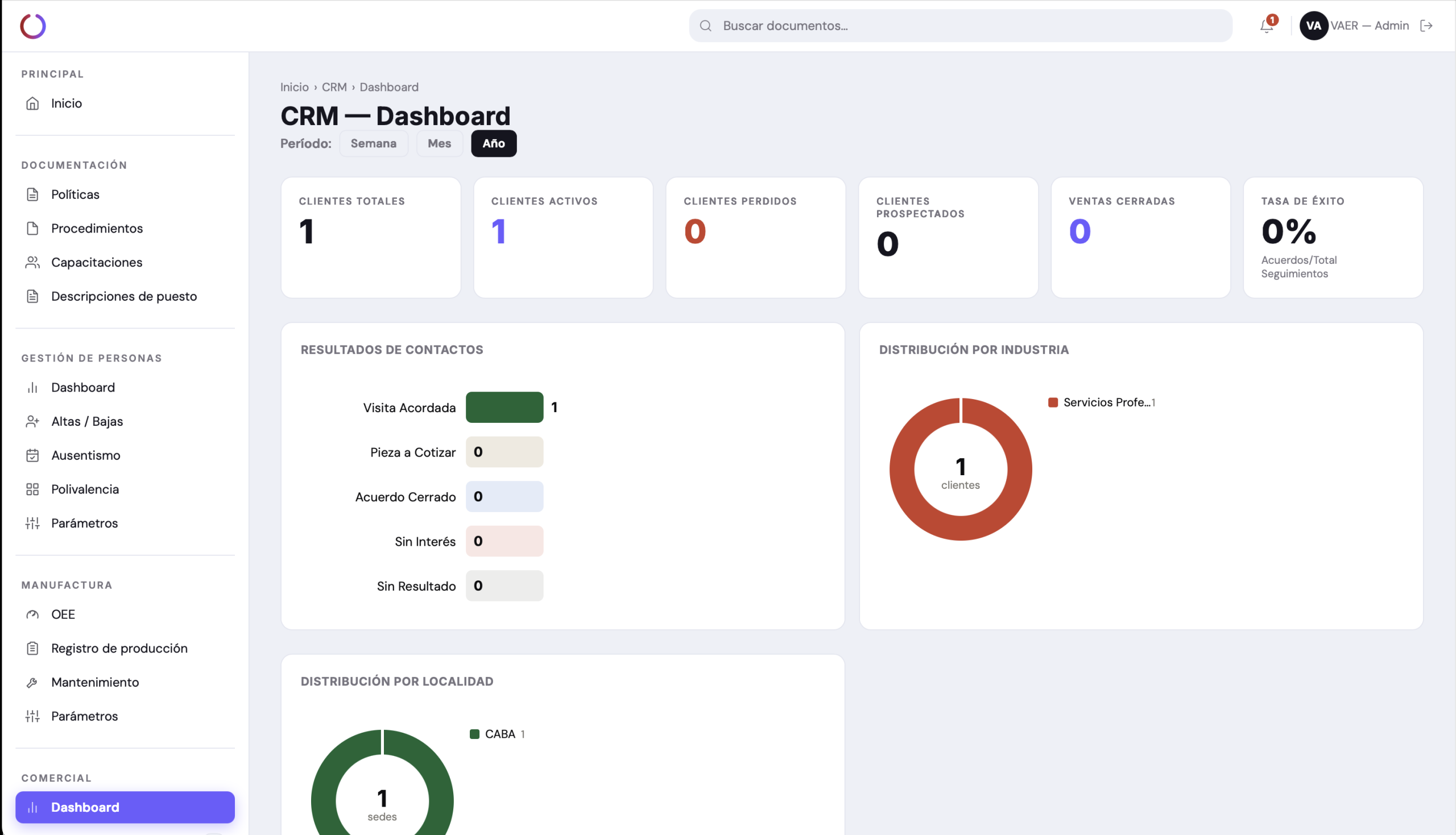
Task: Click the Acuerdo Cerrado bar
Action: pyautogui.click(x=504, y=497)
